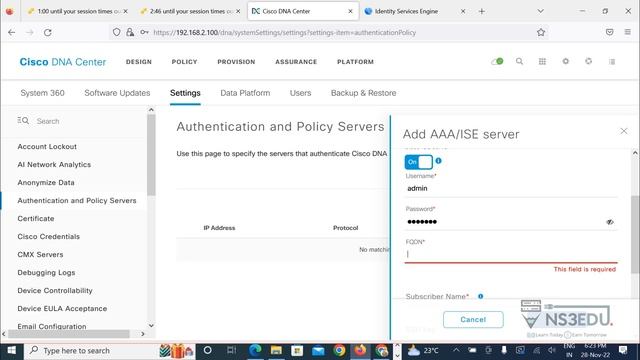This screenshot has width=640, height=360.
Task: Open the Users tab
Action: click(x=300, y=93)
